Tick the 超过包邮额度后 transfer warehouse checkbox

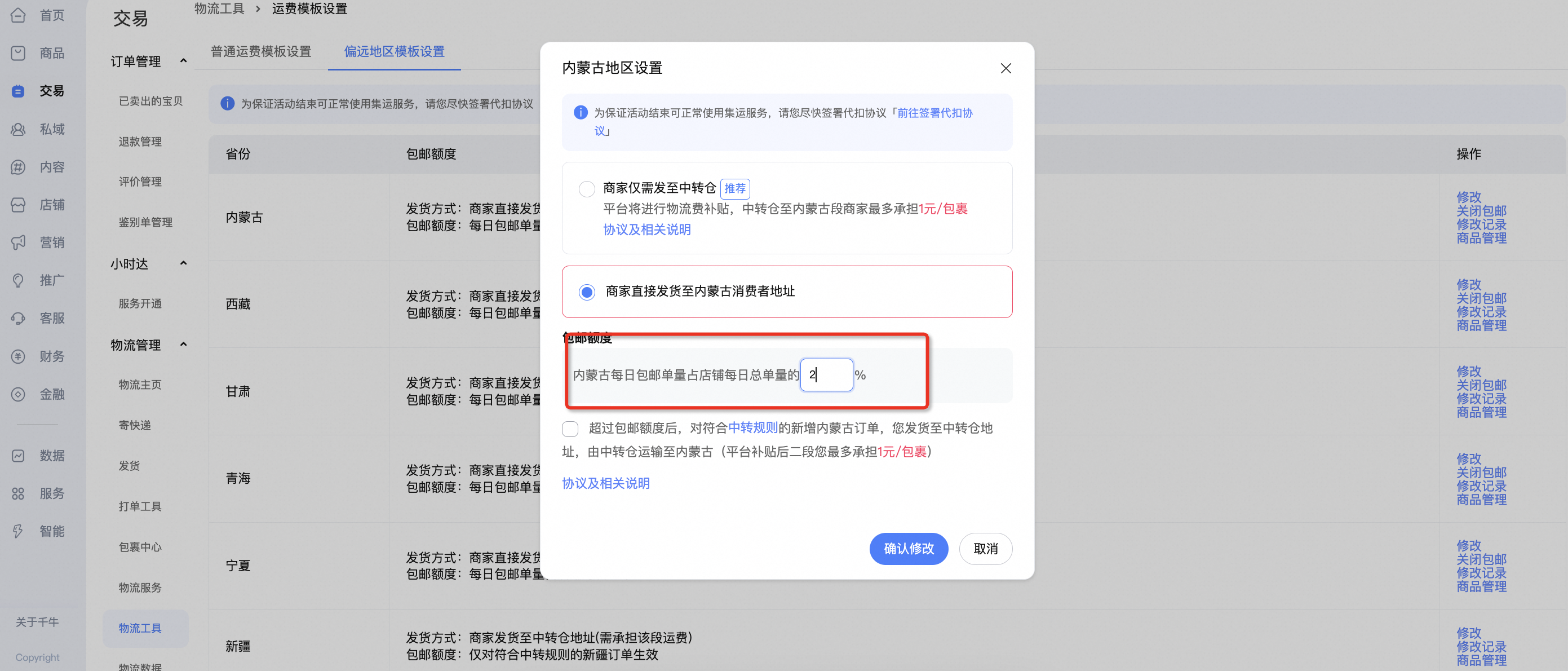[x=570, y=429]
